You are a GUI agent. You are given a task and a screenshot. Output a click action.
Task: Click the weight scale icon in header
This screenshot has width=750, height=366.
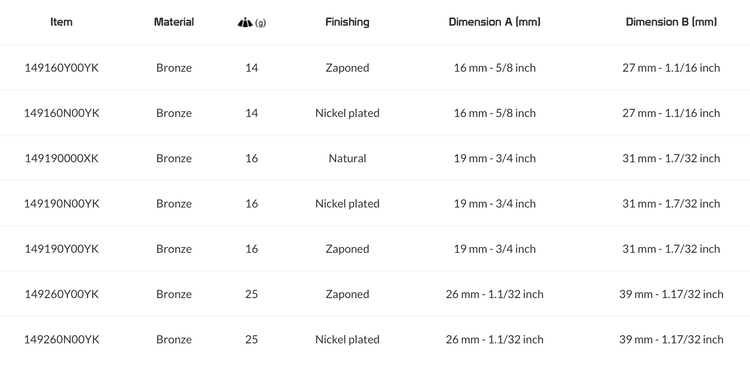(x=245, y=22)
